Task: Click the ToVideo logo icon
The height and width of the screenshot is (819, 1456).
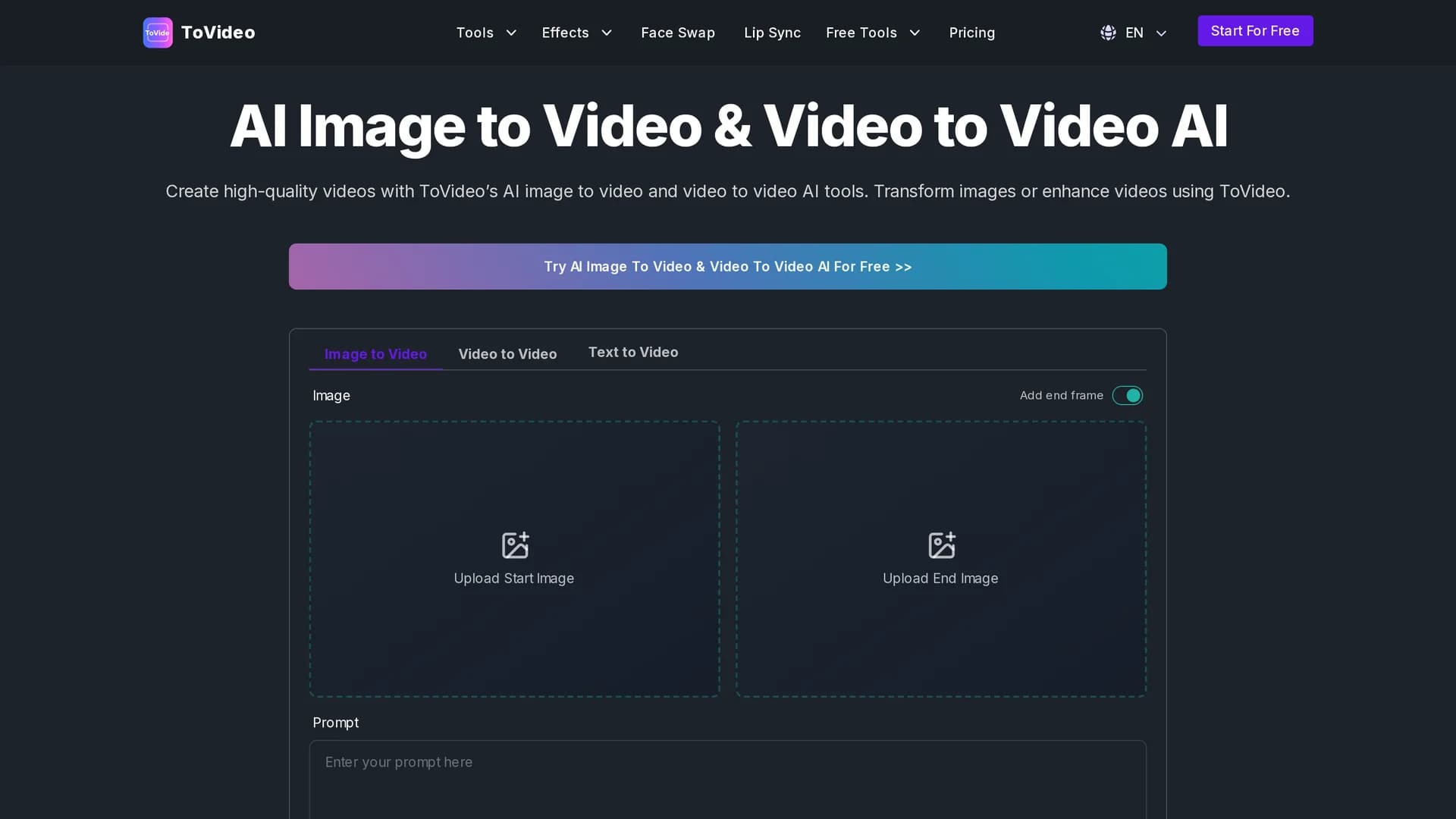Action: 158,33
